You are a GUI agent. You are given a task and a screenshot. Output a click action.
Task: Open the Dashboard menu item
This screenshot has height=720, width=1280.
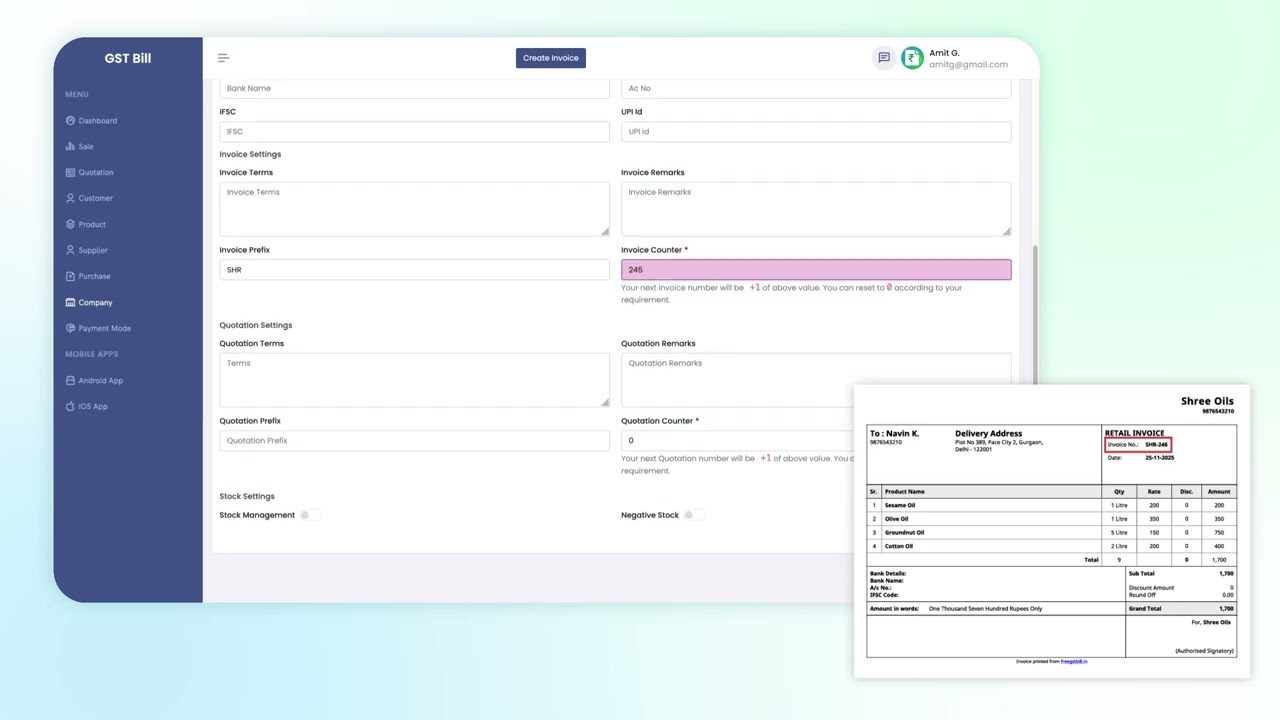[x=98, y=121]
